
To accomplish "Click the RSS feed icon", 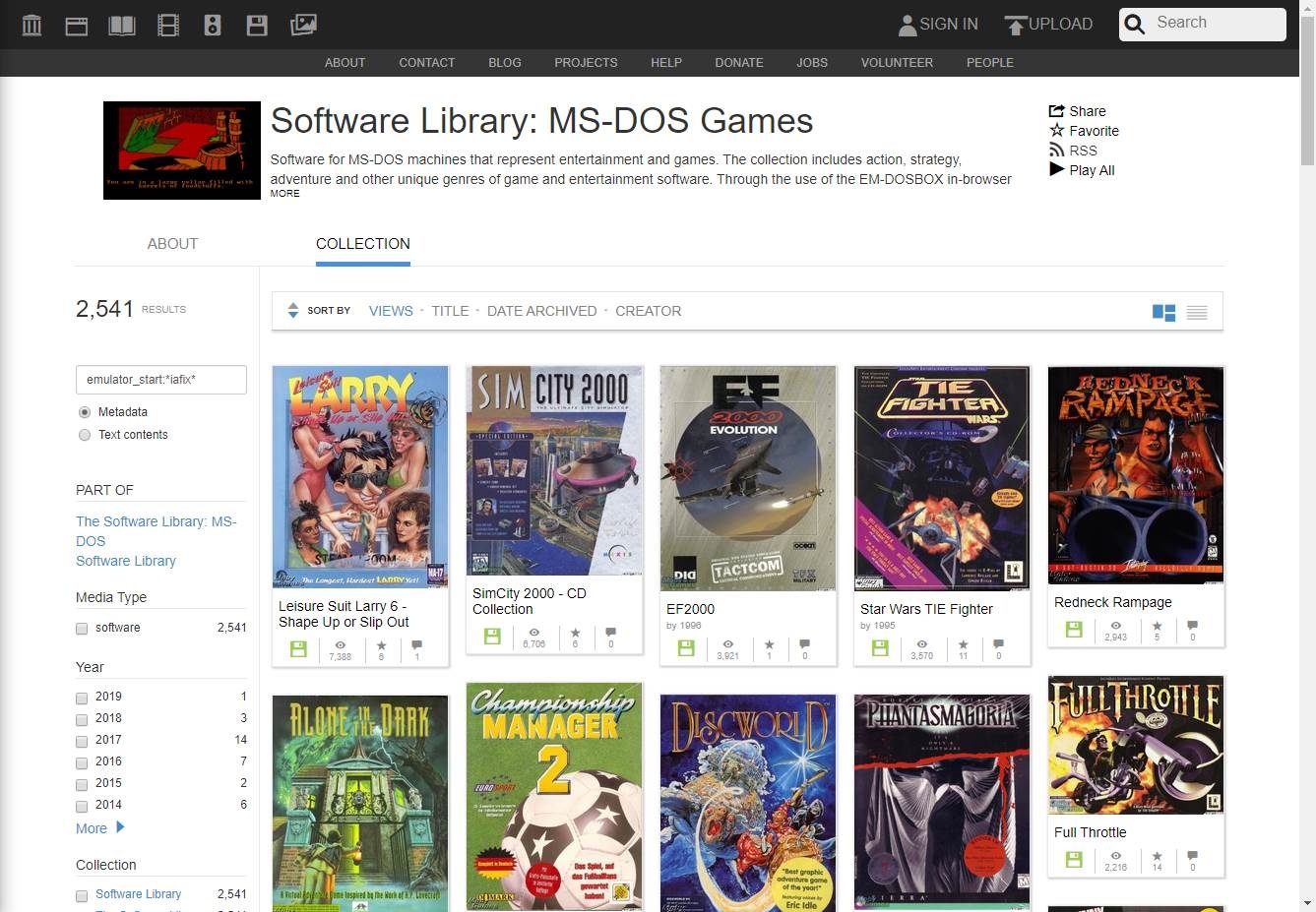I will coord(1057,150).
